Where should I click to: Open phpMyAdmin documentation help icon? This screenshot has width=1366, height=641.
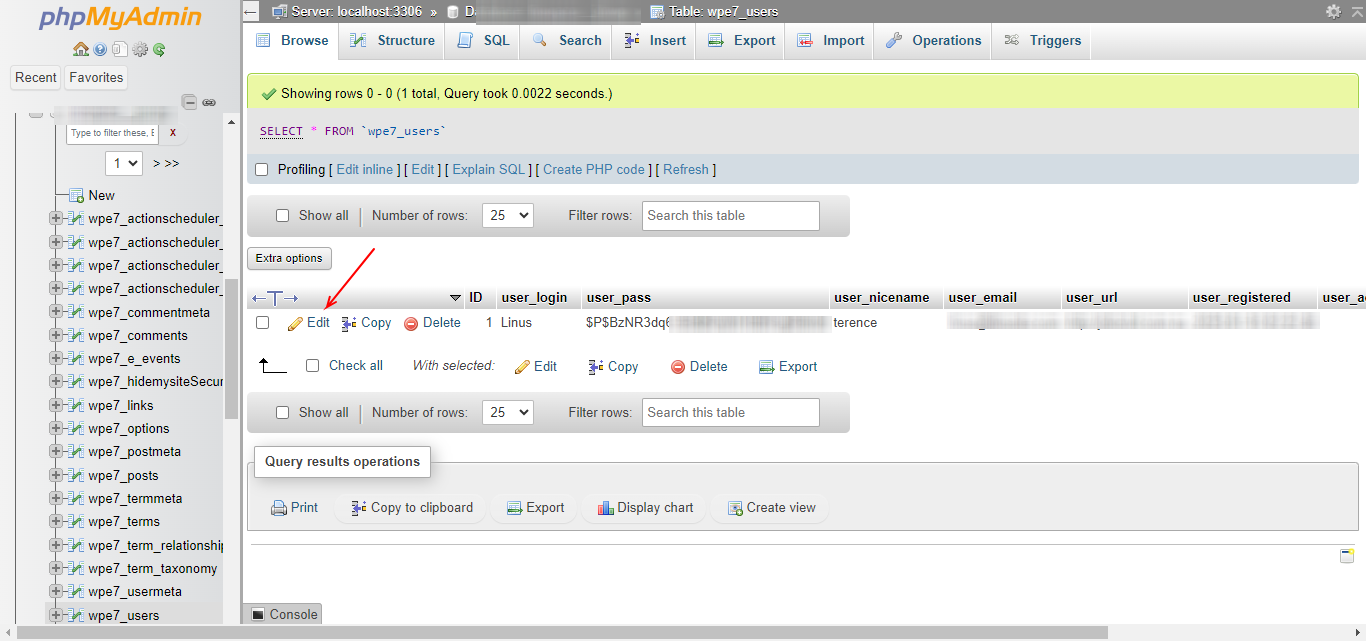click(101, 49)
